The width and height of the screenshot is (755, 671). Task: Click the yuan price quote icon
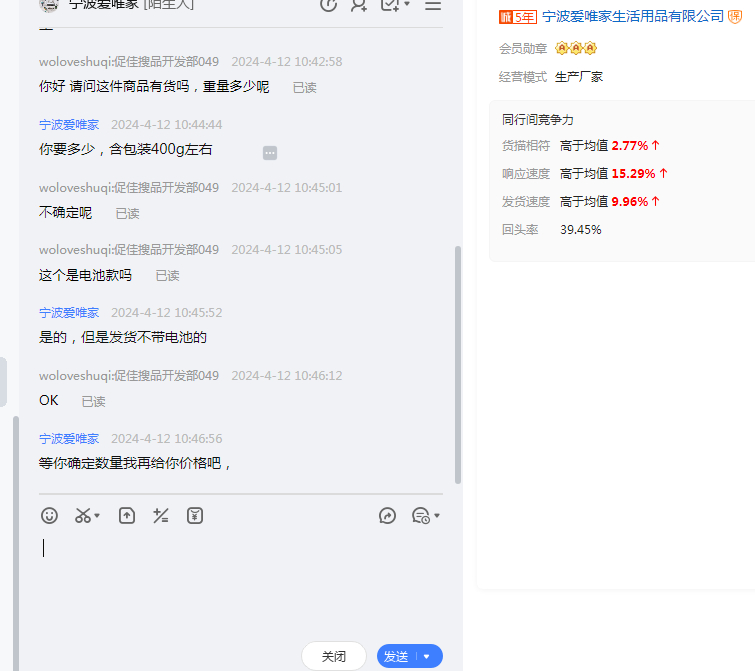tap(195, 516)
